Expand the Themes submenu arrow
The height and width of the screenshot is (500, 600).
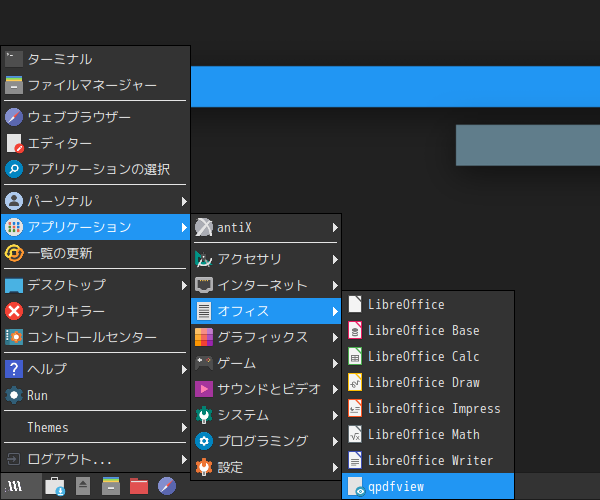click(184, 427)
